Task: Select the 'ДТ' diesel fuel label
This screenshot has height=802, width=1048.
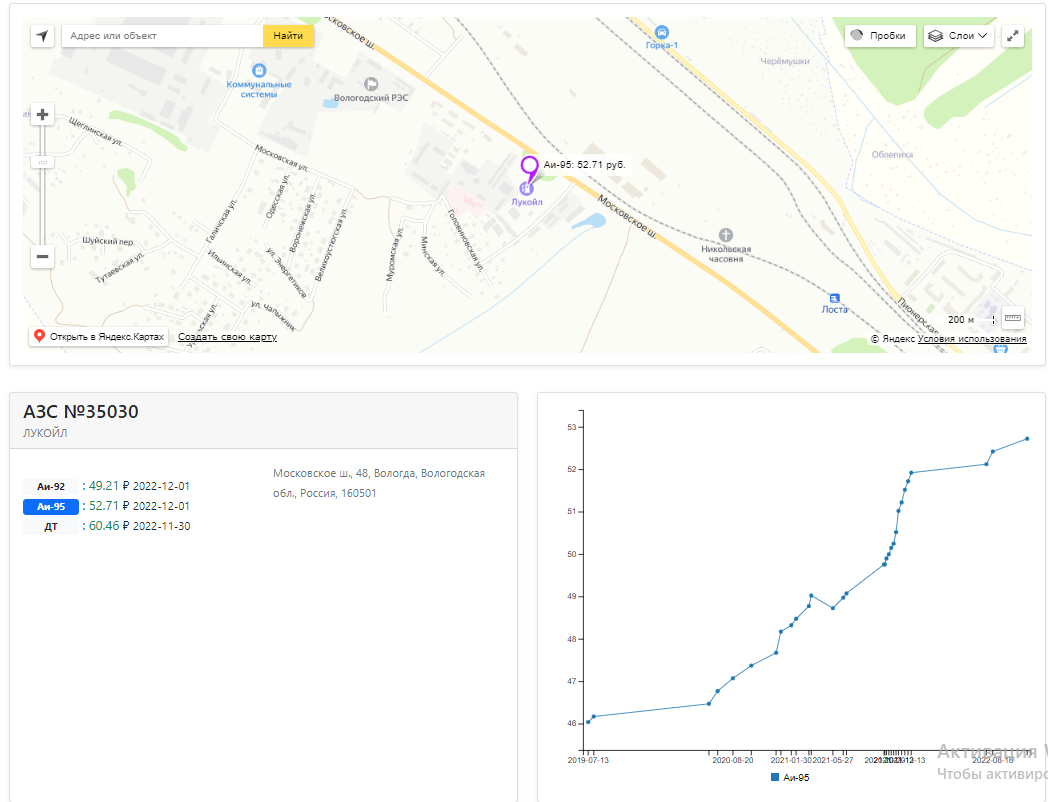Action: pos(51,527)
